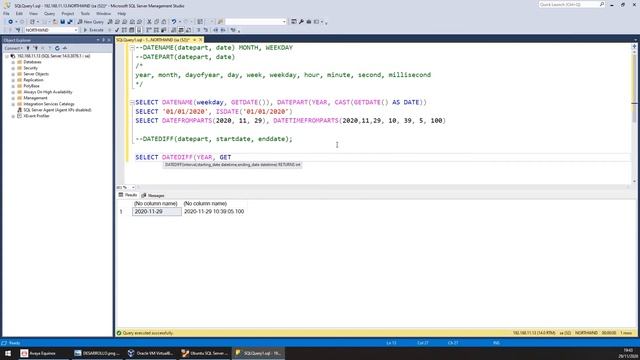Click the Display Estimated Execution Plan icon
Screen dimensions: 640x360
click(x=124, y=30)
